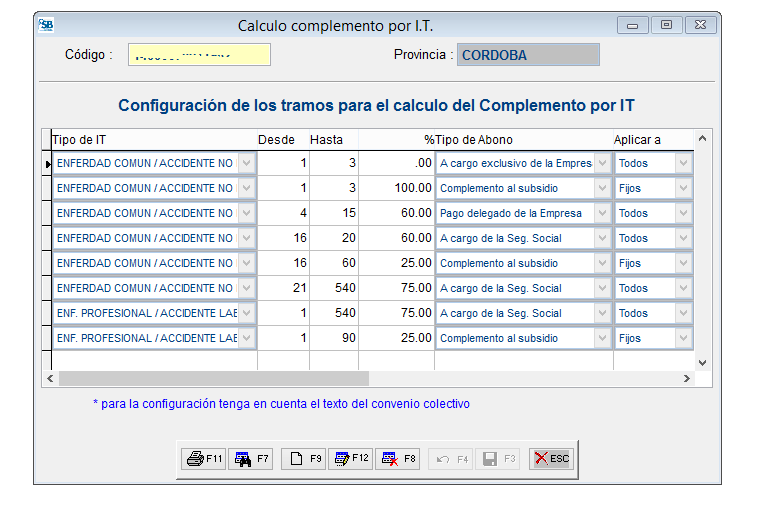This screenshot has width=759, height=513.
Task: Open Tipo de IT dropdown in the 21 to 540 row
Action: 247,288
